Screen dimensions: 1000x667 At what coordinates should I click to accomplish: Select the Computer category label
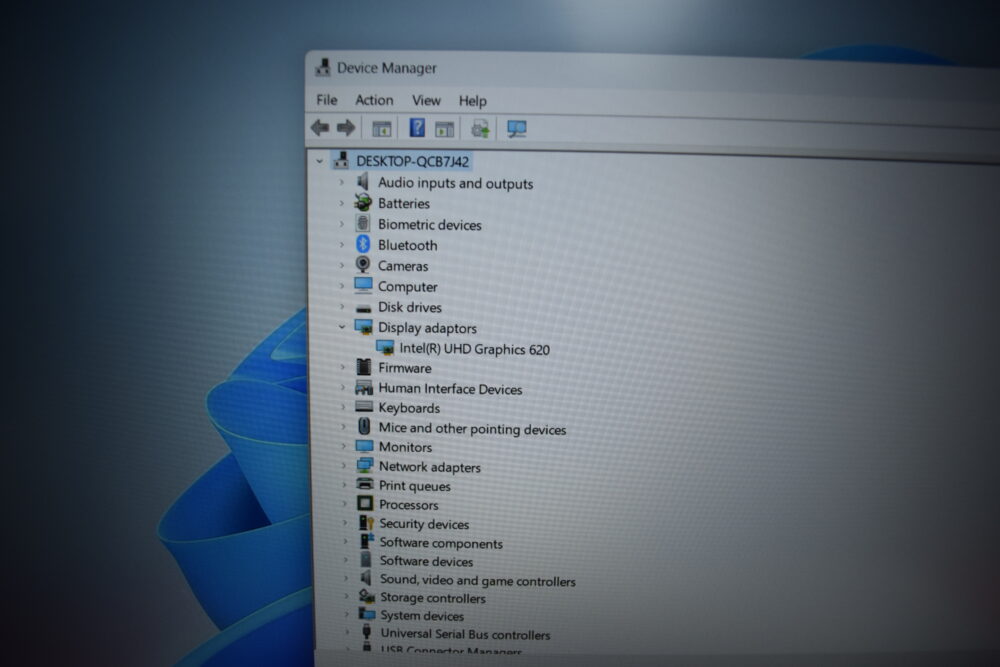pos(408,286)
